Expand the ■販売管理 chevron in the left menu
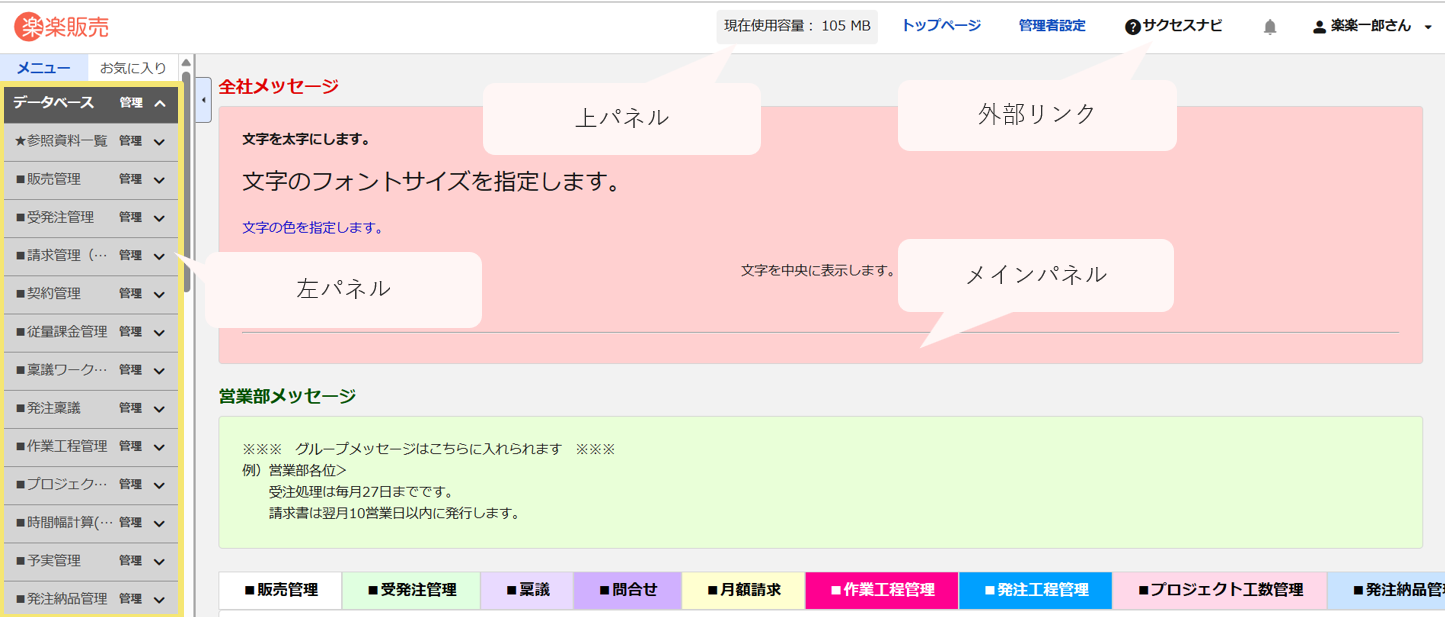Image resolution: width=1445 pixels, height=617 pixels. [x=160, y=180]
